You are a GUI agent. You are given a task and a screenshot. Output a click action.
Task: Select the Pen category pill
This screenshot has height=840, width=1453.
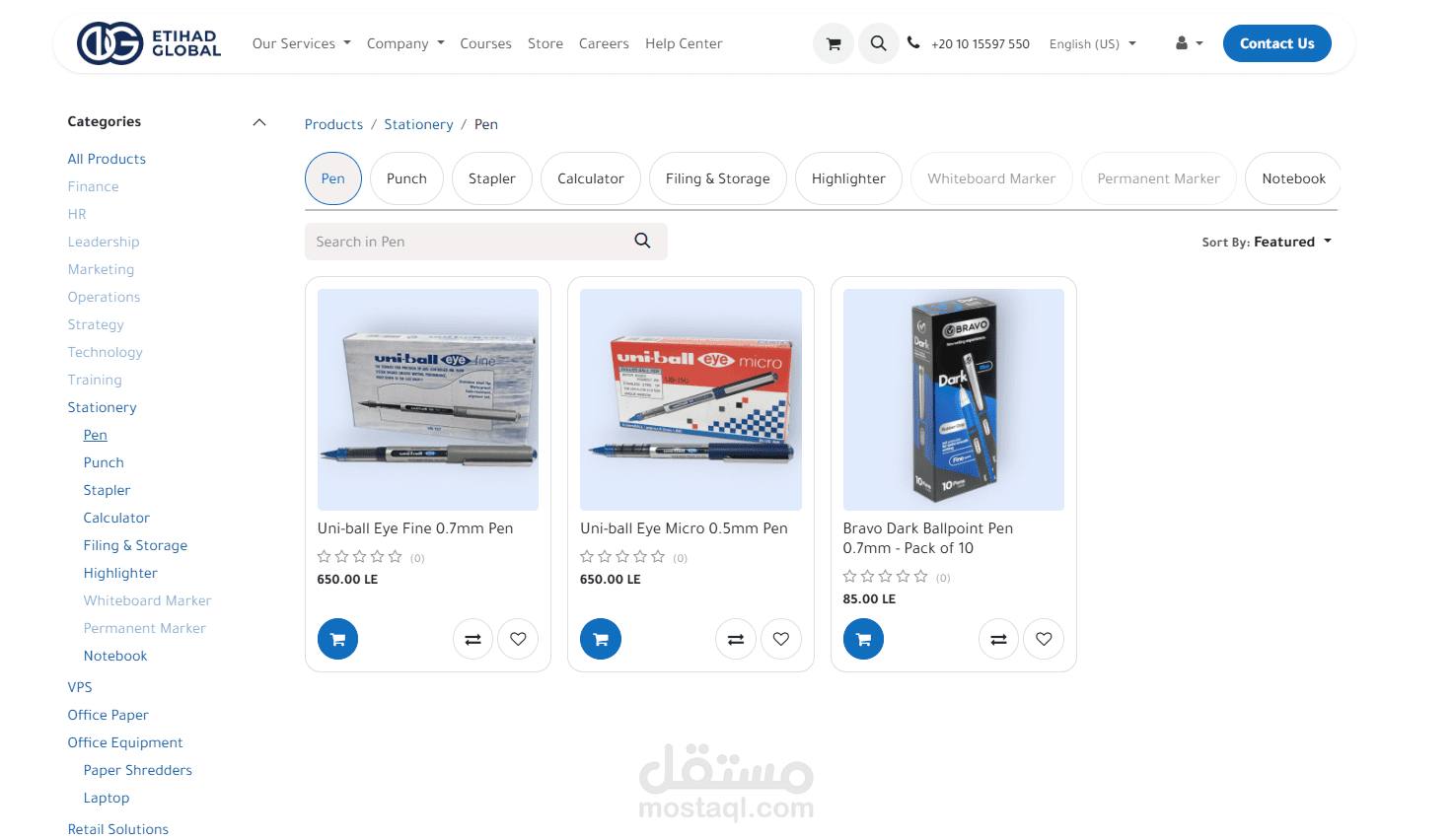point(333,178)
